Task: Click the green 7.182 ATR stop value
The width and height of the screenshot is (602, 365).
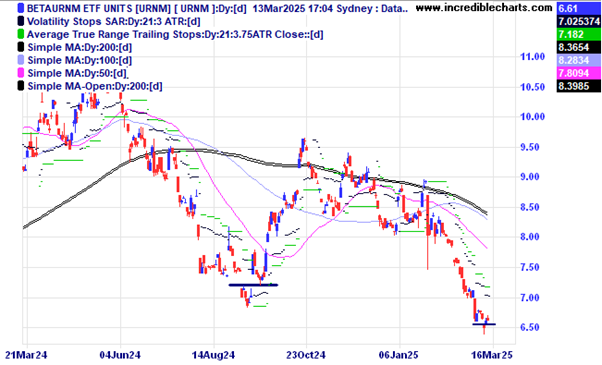Action: 579,35
